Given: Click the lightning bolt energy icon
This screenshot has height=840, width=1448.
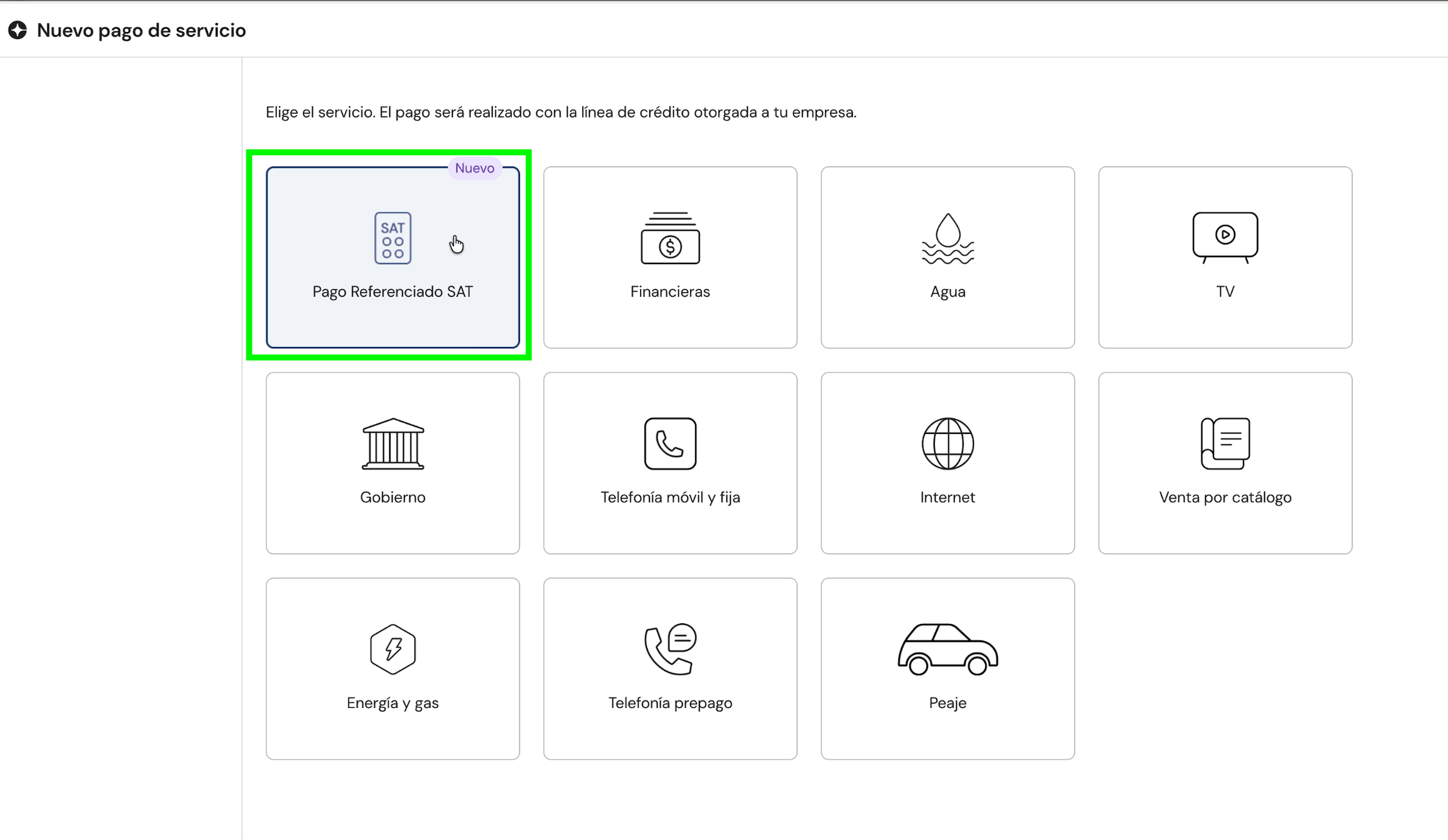Looking at the screenshot, I should 392,649.
